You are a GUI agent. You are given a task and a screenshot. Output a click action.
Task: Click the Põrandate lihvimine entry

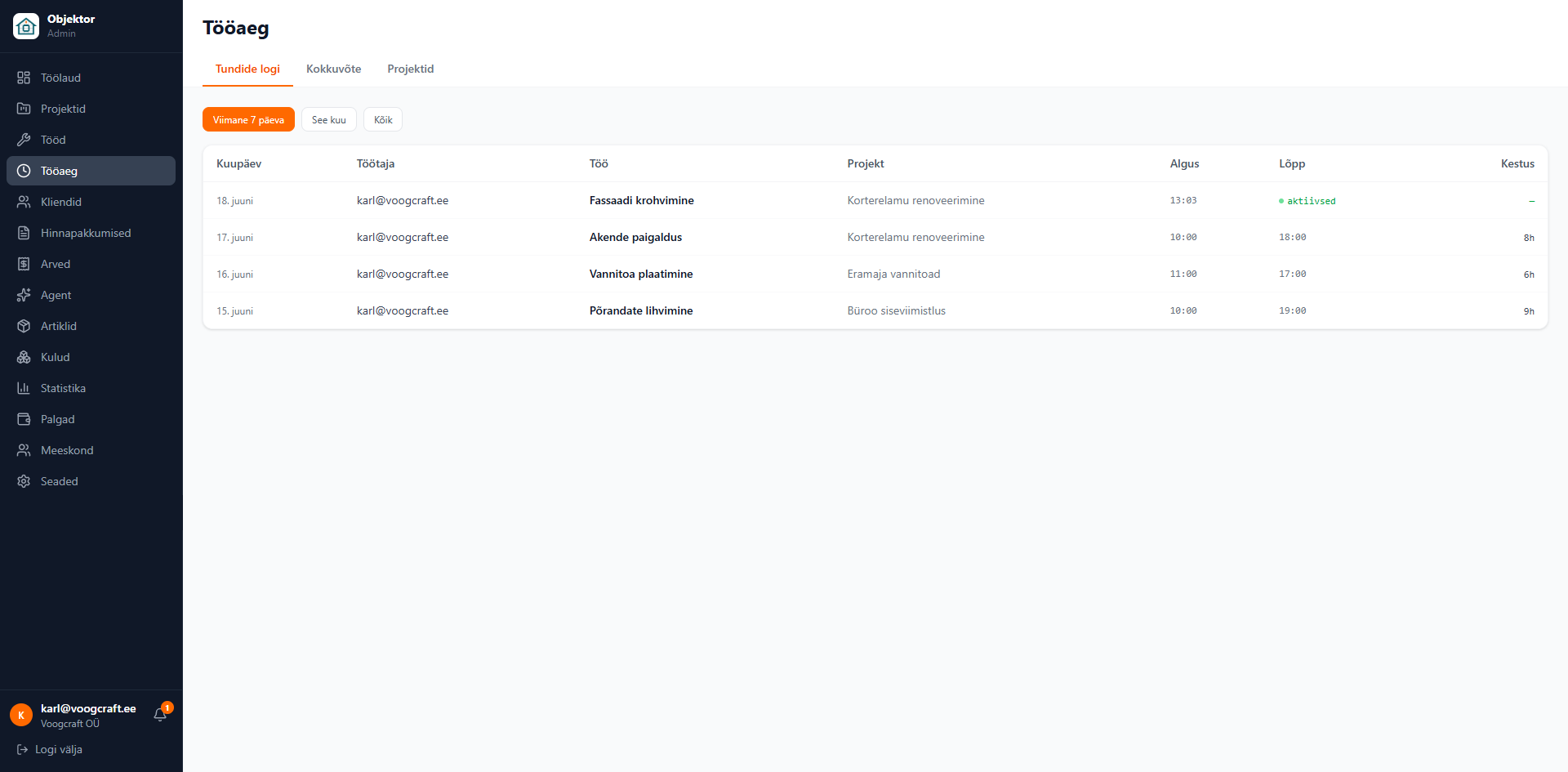(x=641, y=310)
